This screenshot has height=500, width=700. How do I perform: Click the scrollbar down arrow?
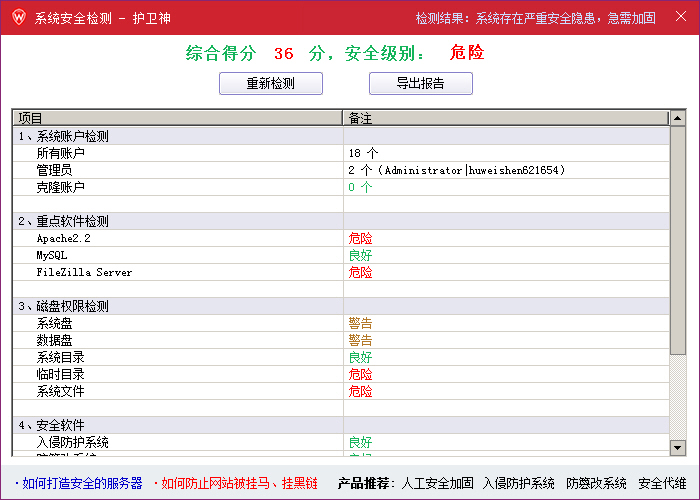[678, 447]
